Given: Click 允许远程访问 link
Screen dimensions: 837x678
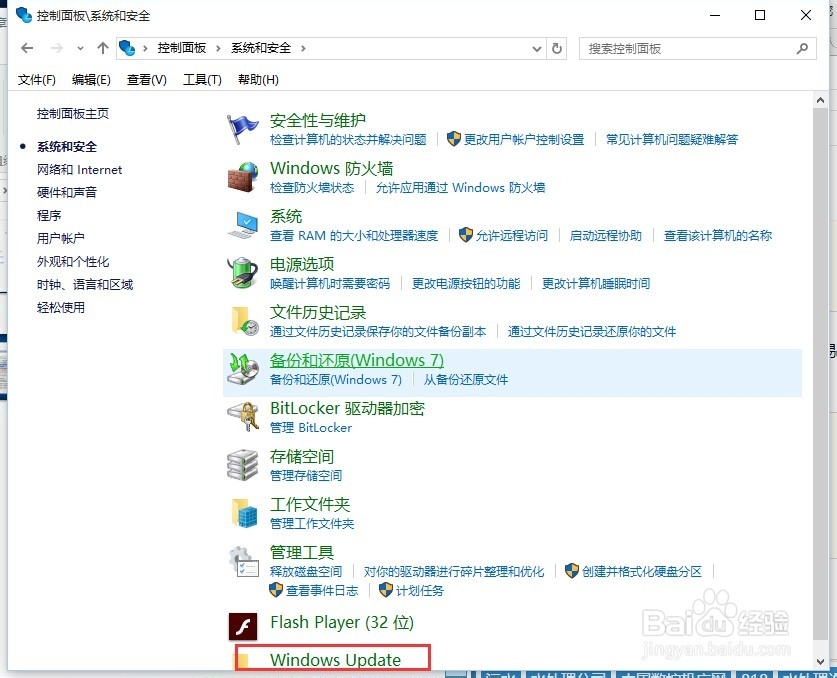Looking at the screenshot, I should [511, 236].
